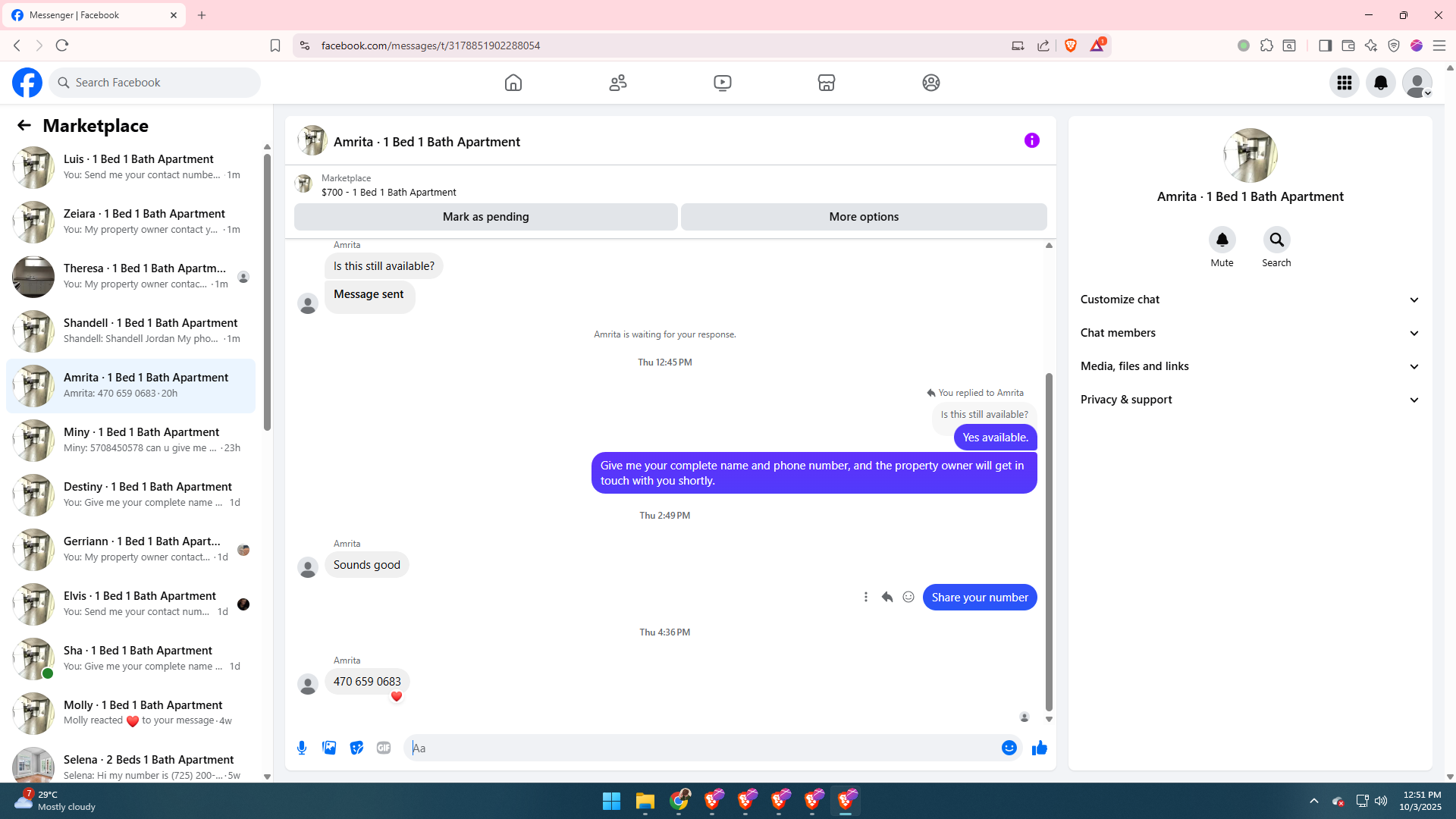Open the Facebook menu grid icon
This screenshot has width=1456, height=819.
[x=1345, y=83]
